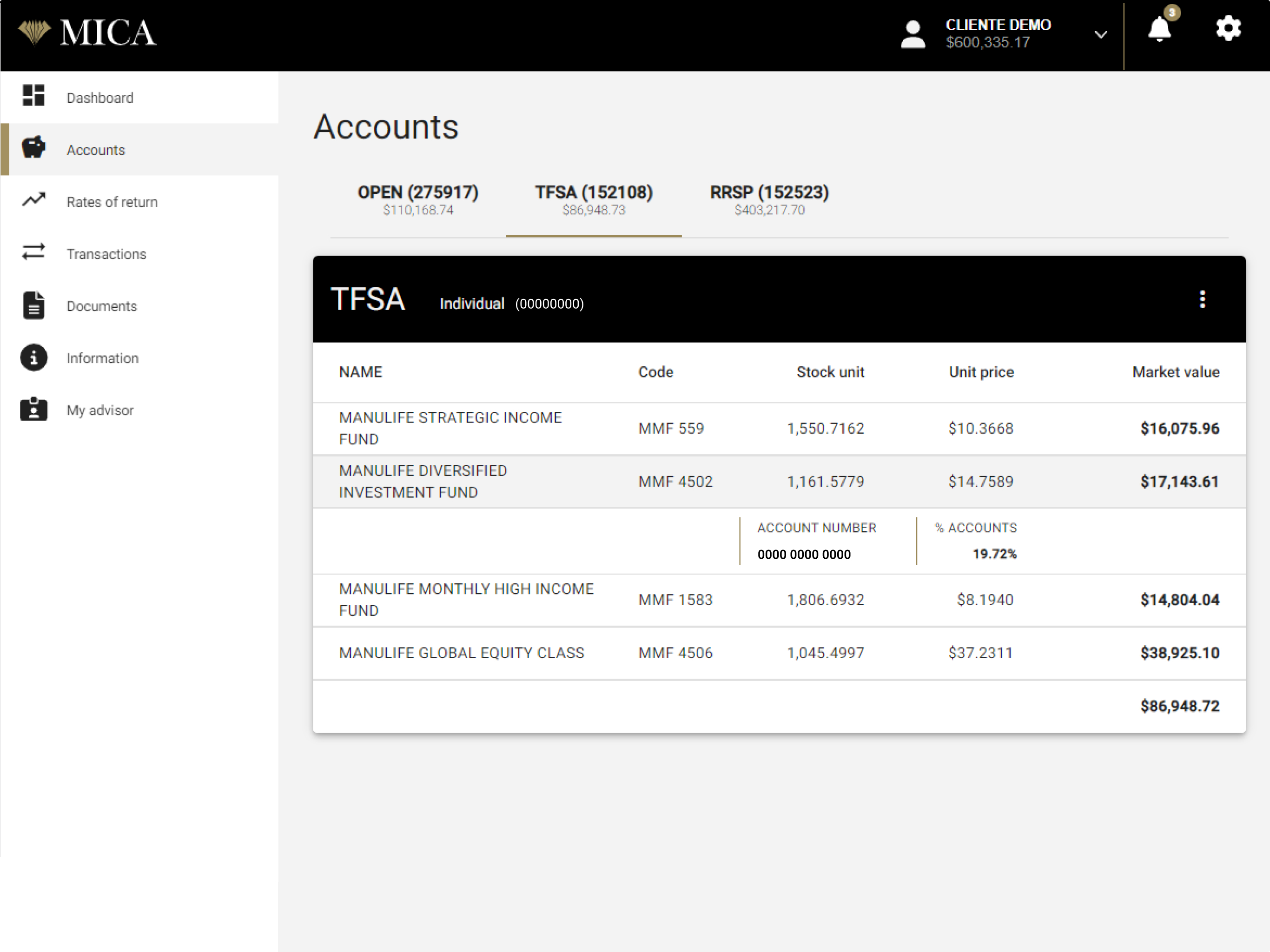The height and width of the screenshot is (952, 1270).
Task: Click market value $38,925.10
Action: coord(1180,653)
